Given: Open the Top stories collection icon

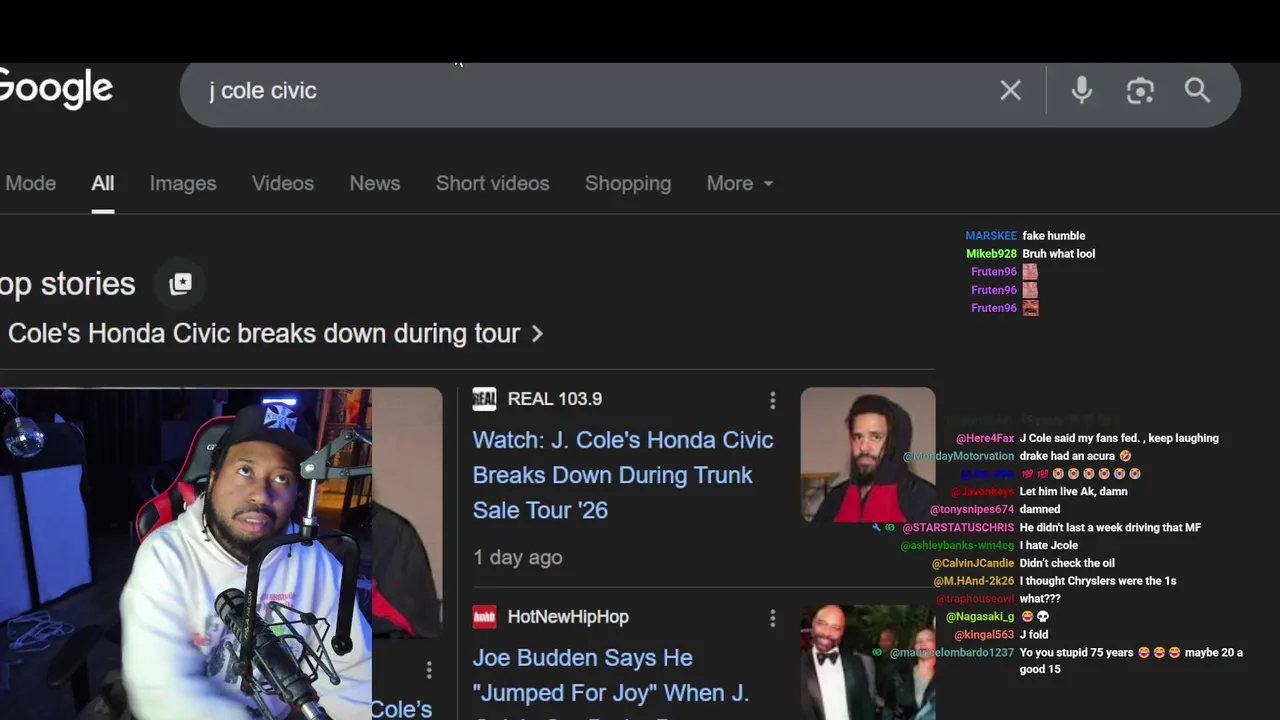Looking at the screenshot, I should [x=181, y=284].
